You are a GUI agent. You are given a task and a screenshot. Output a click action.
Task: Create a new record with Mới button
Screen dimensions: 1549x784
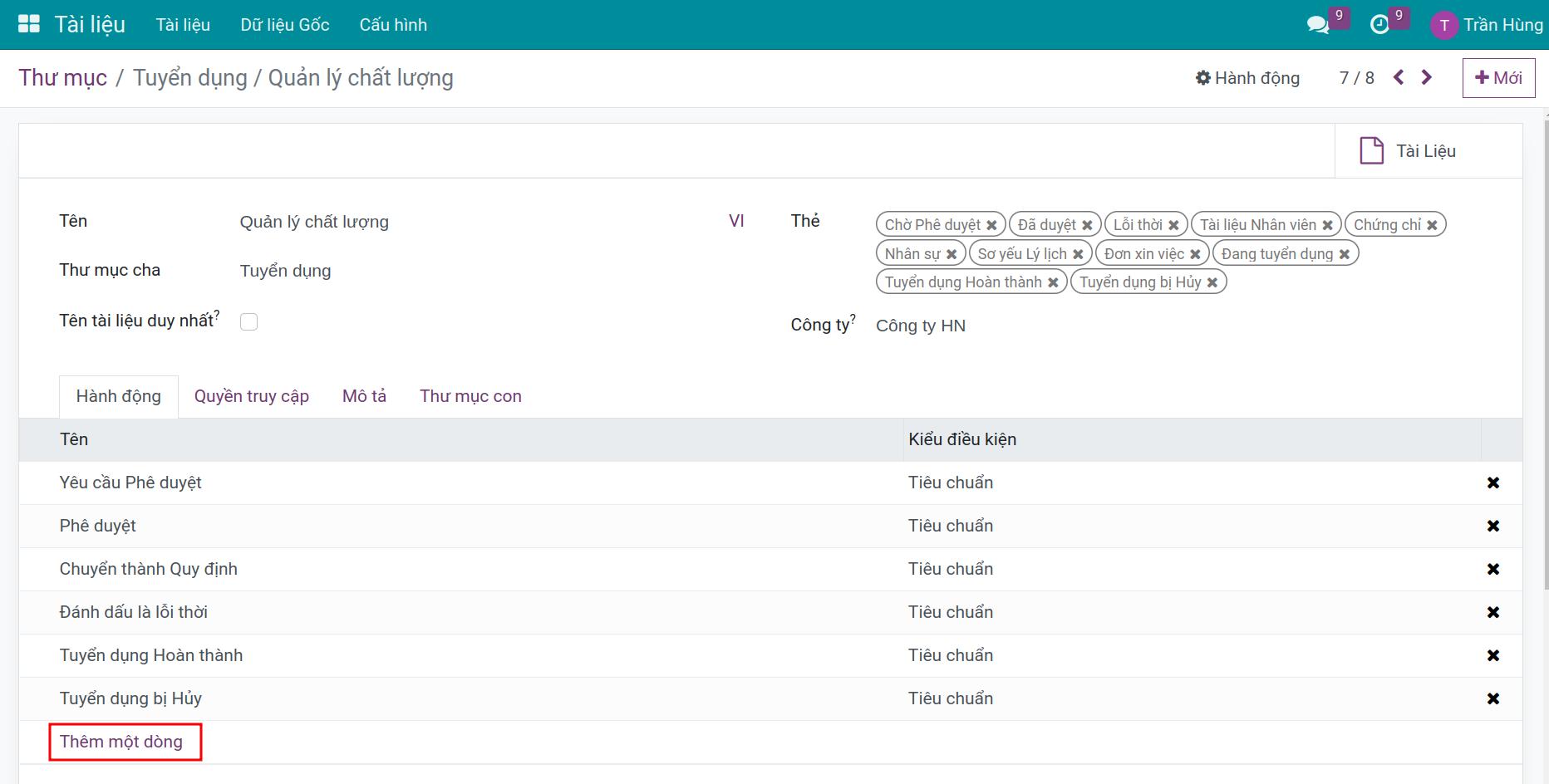1498,78
